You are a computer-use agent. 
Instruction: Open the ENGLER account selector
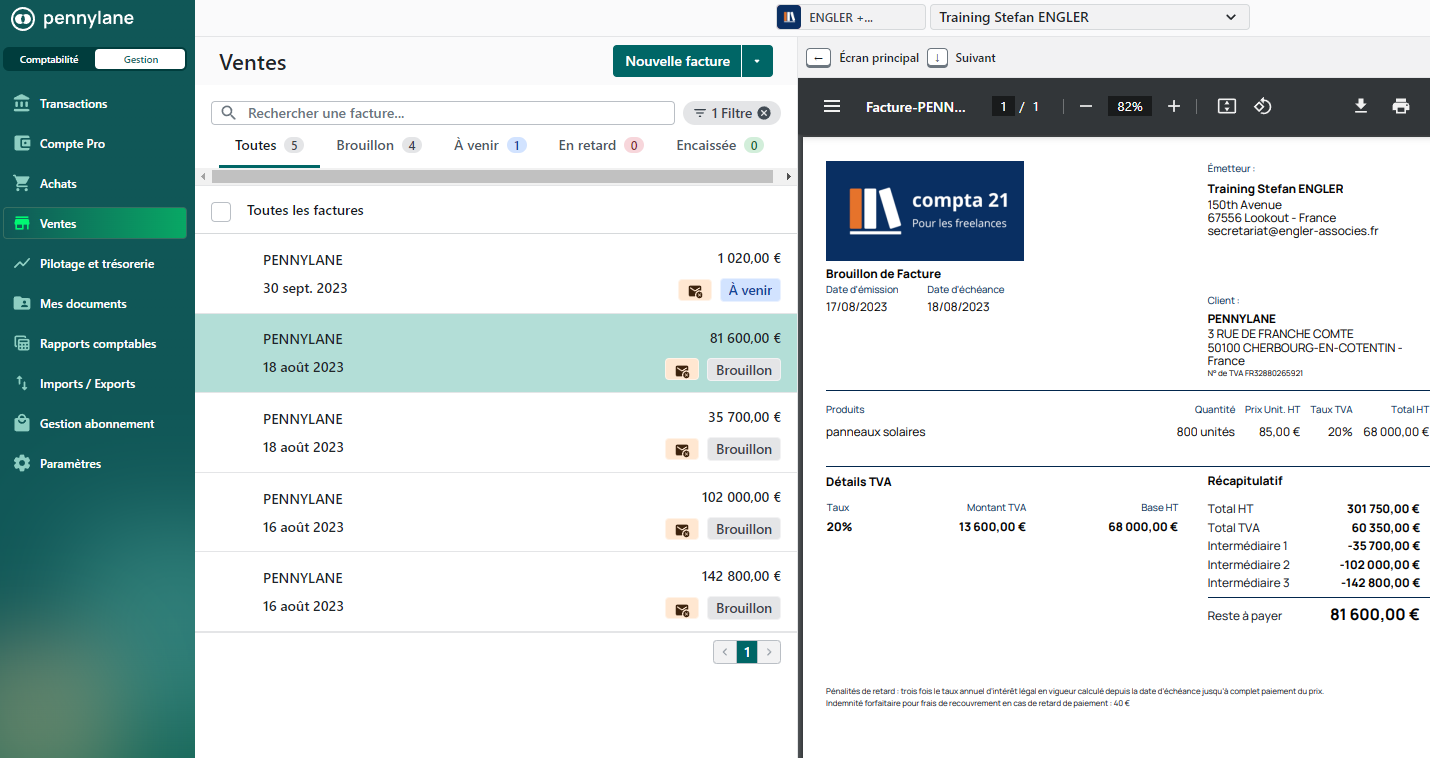(x=850, y=17)
